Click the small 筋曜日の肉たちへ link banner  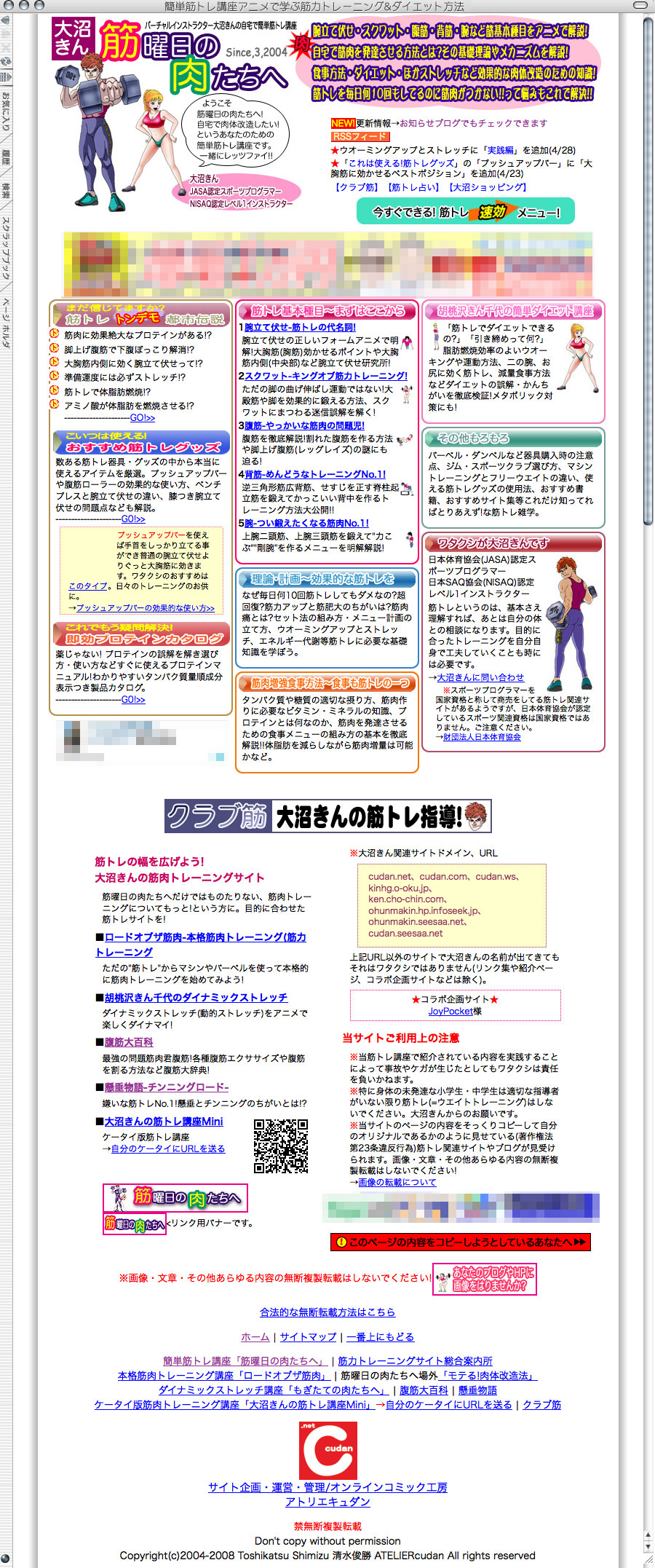(135, 1224)
